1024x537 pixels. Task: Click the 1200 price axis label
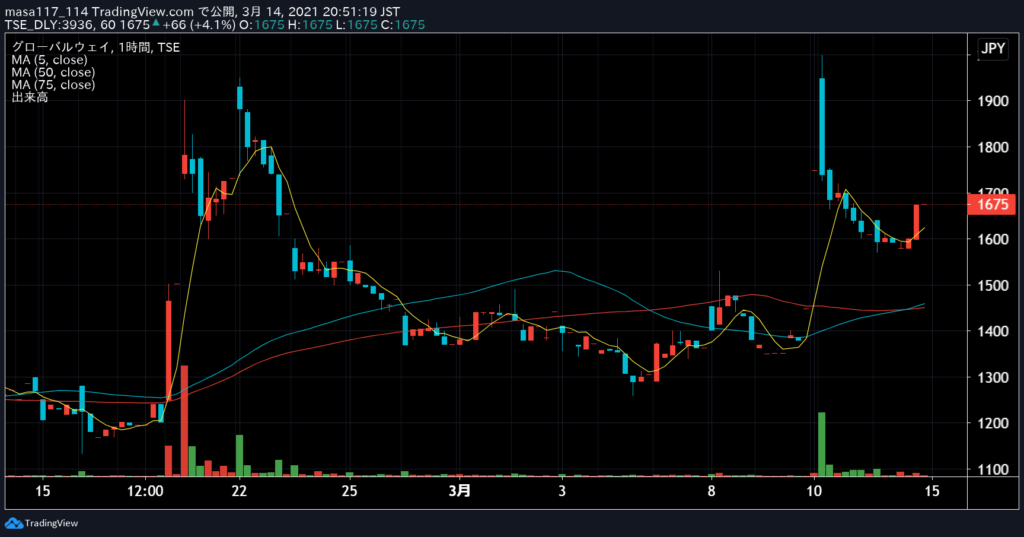point(993,423)
